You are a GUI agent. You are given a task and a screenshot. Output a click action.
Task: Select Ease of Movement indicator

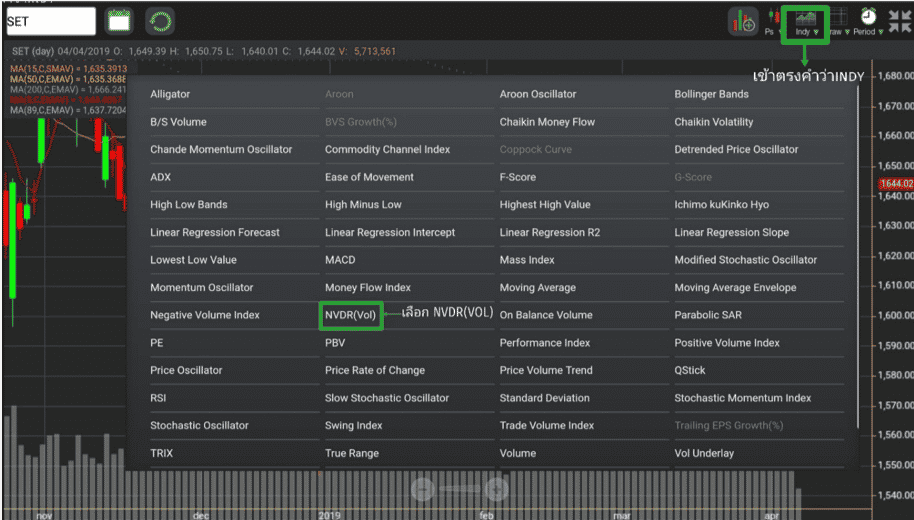pyautogui.click(x=369, y=177)
